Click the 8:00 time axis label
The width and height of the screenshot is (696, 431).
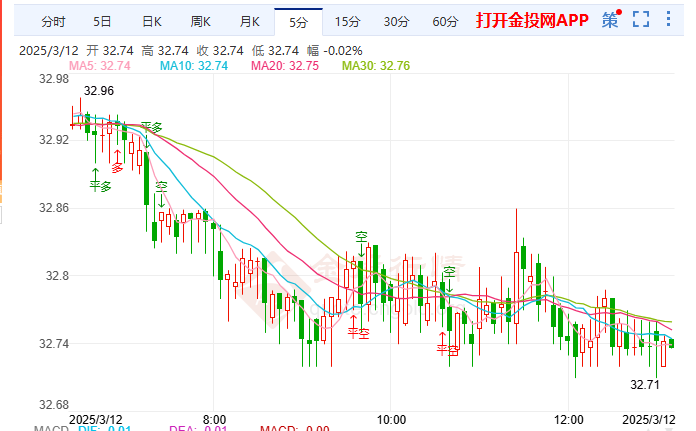(x=214, y=419)
